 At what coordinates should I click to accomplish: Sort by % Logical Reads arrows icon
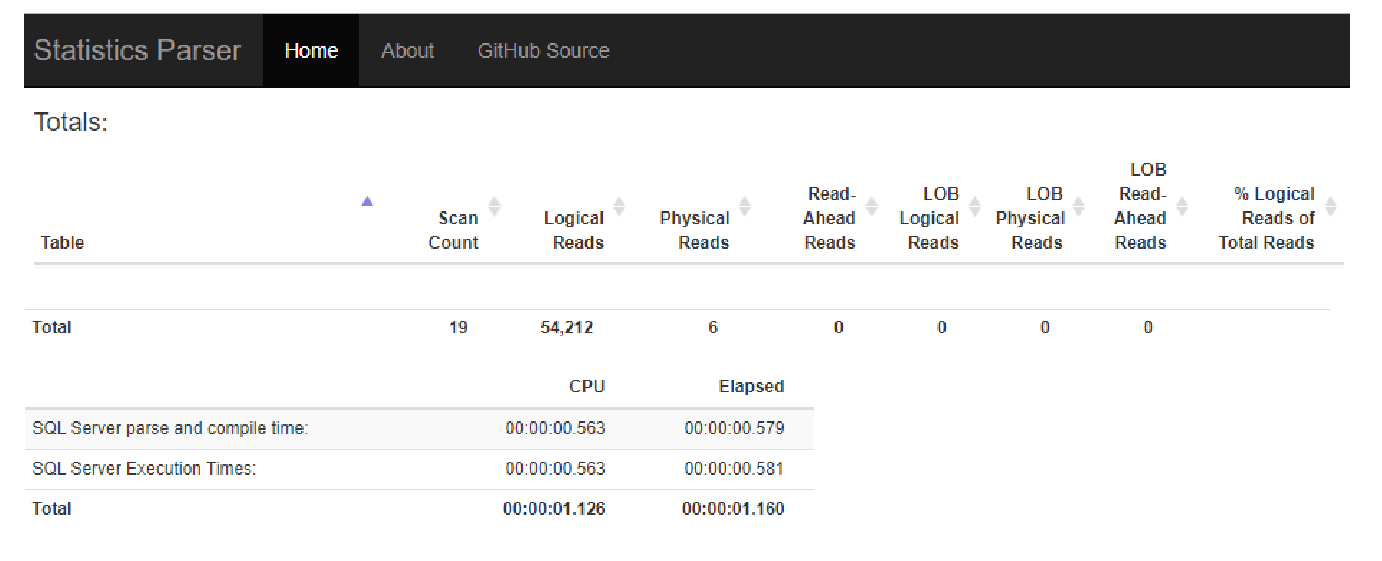(x=1330, y=206)
